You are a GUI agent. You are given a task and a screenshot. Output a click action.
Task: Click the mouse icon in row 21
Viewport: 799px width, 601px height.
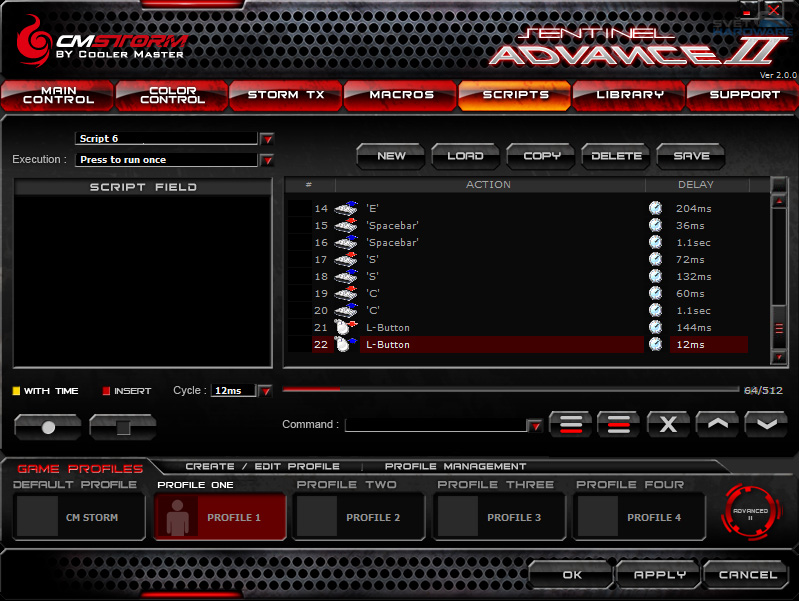[345, 327]
